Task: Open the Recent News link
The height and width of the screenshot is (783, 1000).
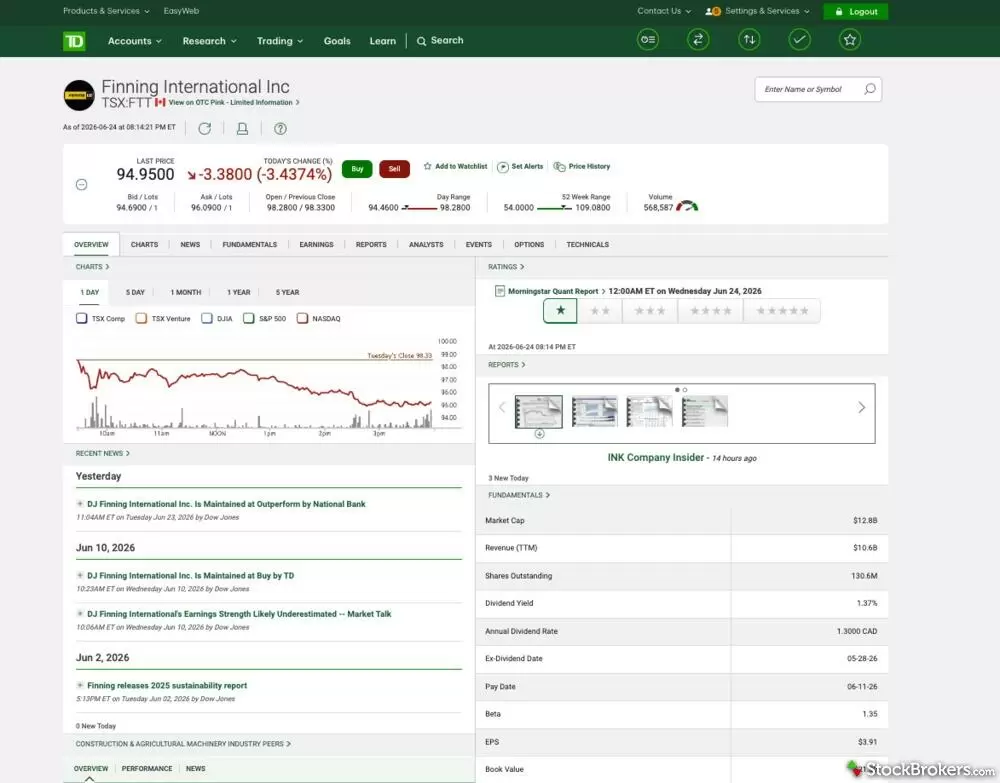Action: coord(103,453)
